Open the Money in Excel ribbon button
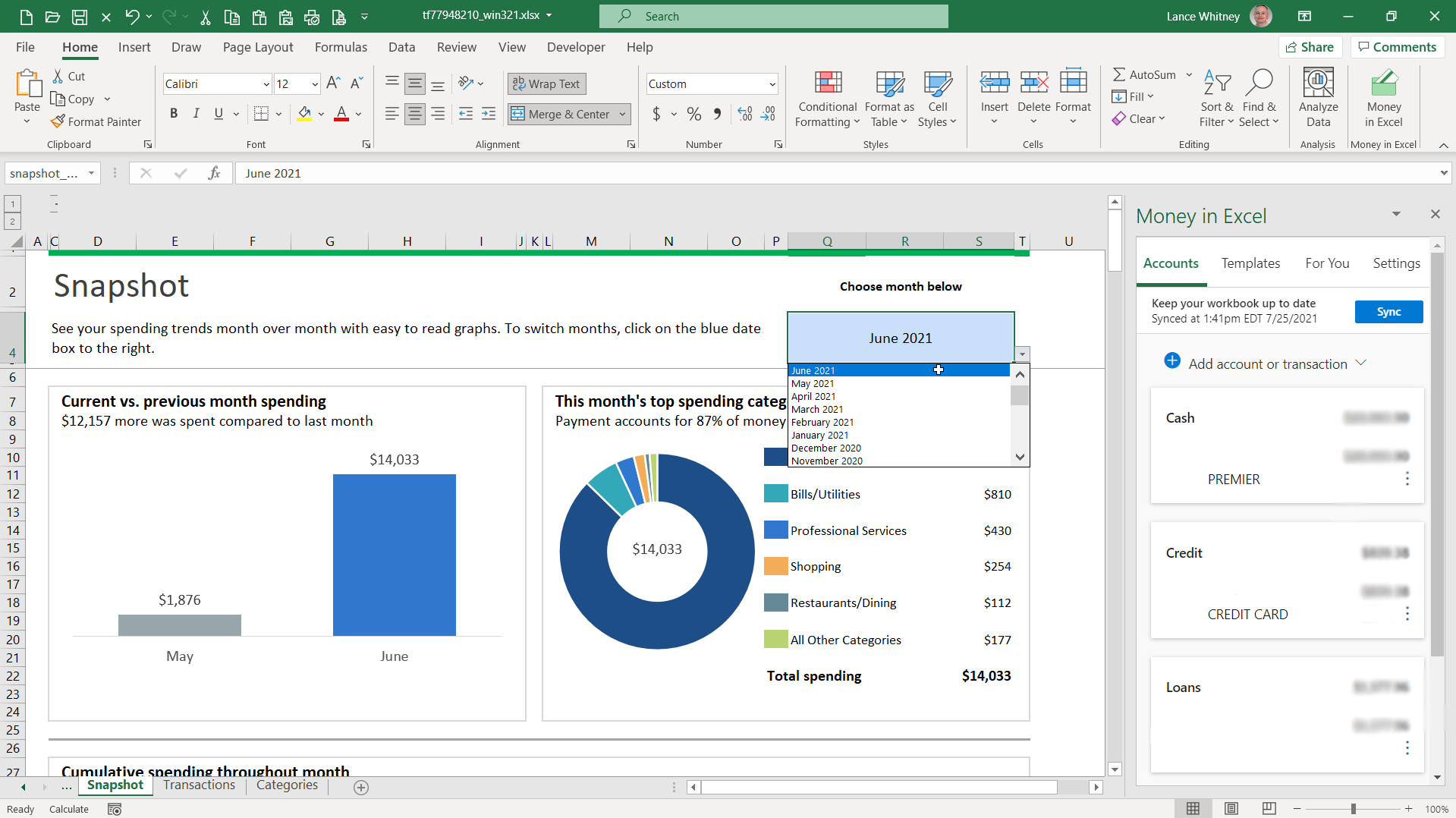 (x=1383, y=99)
